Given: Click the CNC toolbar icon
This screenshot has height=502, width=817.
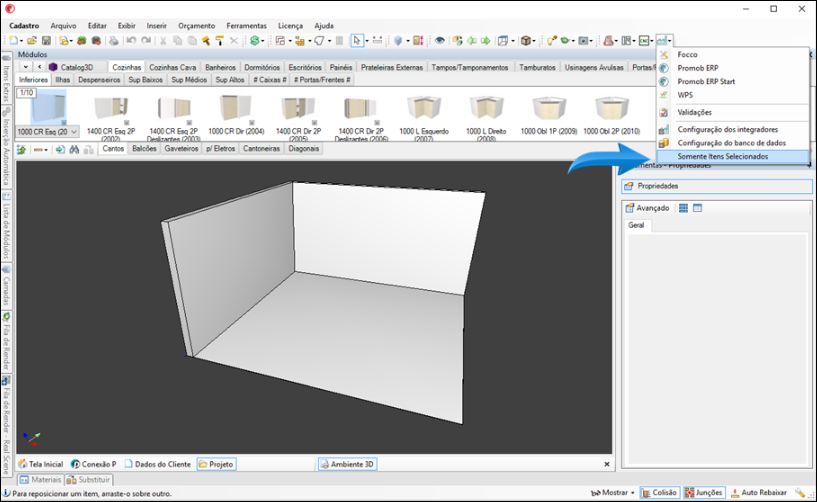Looking at the screenshot, I should pyautogui.click(x=645, y=40).
